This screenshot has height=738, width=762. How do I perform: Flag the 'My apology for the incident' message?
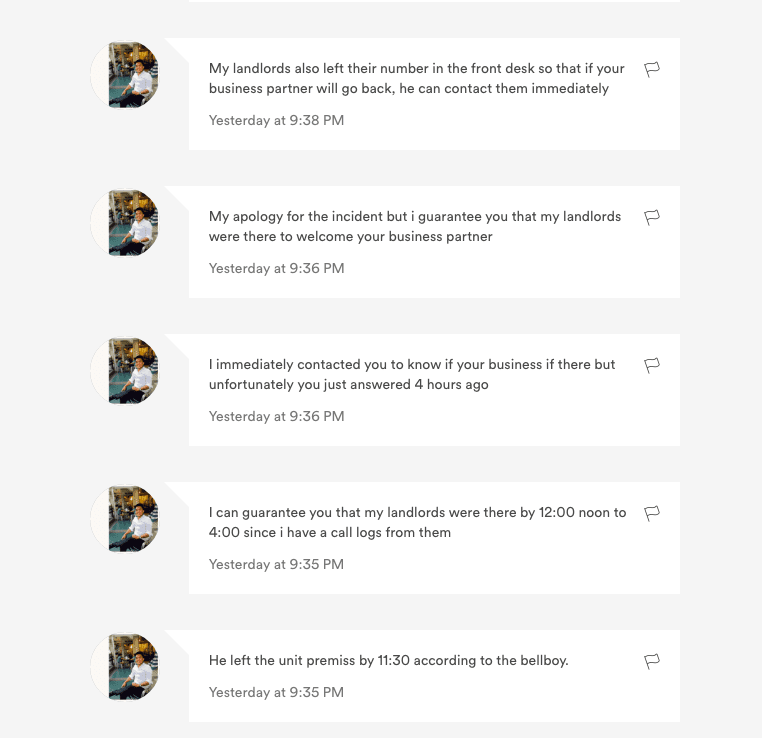point(652,218)
